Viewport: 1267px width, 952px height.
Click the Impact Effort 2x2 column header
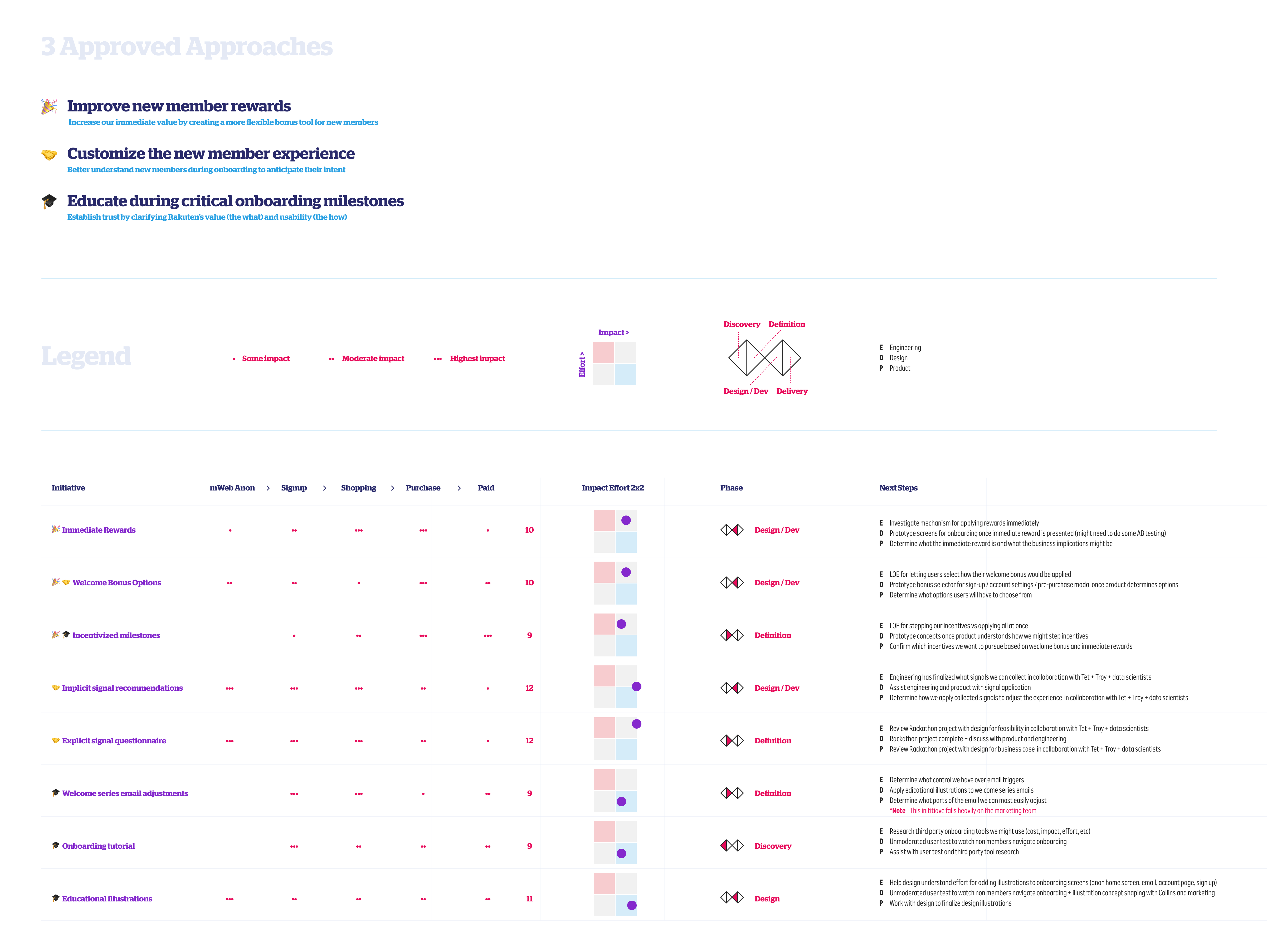click(x=612, y=488)
